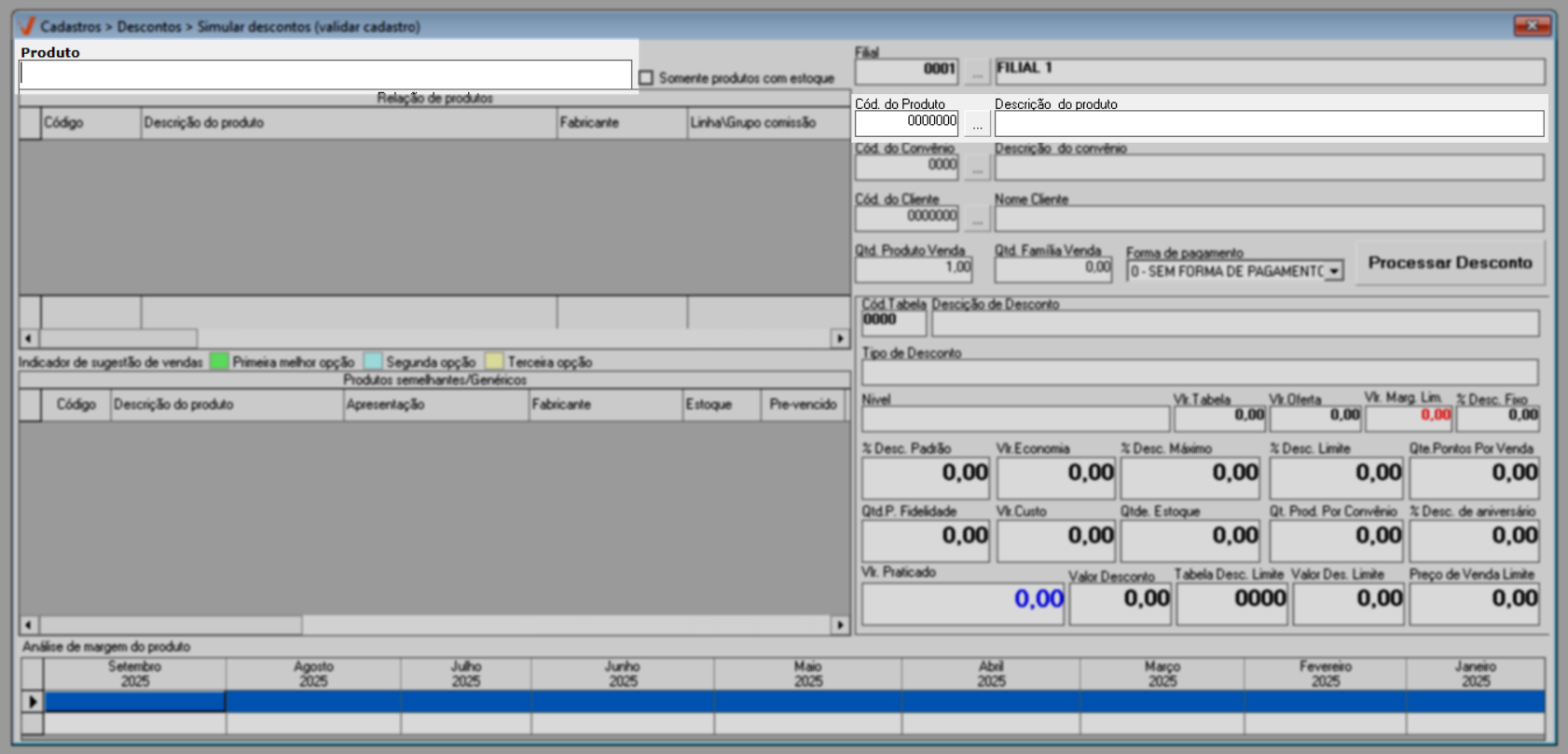Viewport: 1568px width, 754px height.
Task: Click the Setembro 2025 column header
Action: (x=135, y=674)
